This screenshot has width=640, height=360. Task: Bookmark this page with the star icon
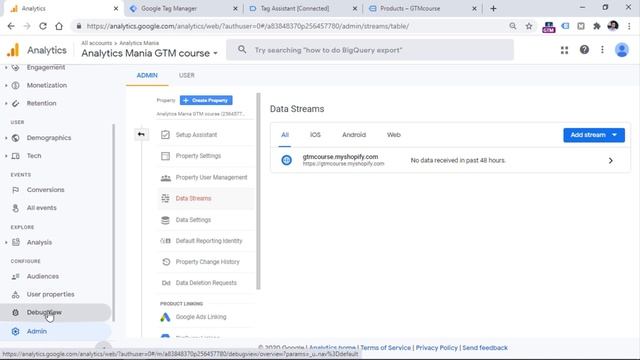click(529, 26)
